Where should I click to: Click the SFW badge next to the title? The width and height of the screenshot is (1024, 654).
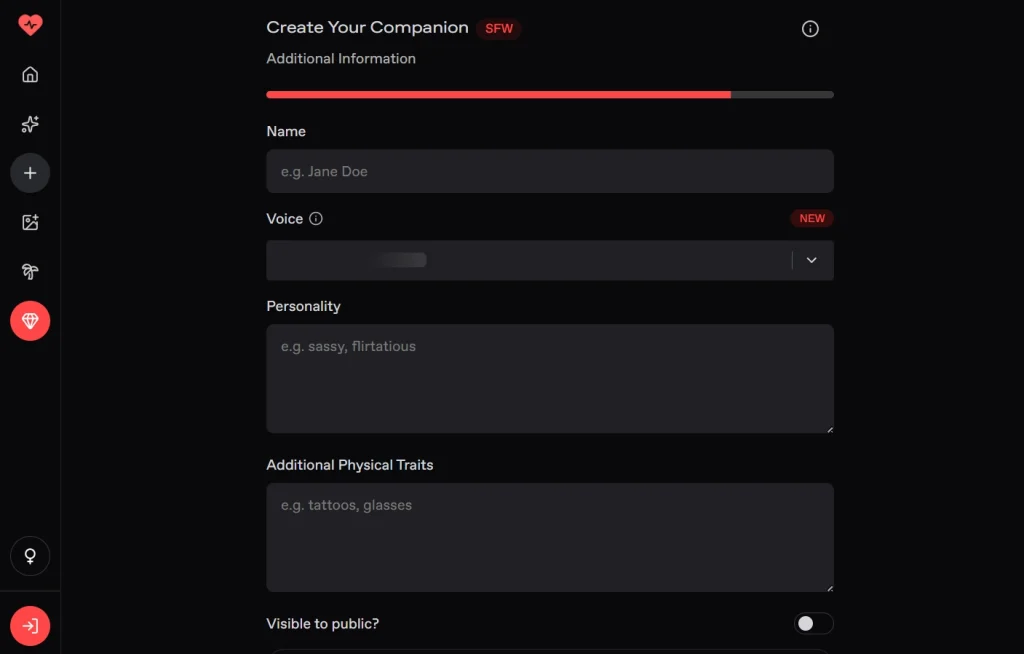(x=499, y=28)
